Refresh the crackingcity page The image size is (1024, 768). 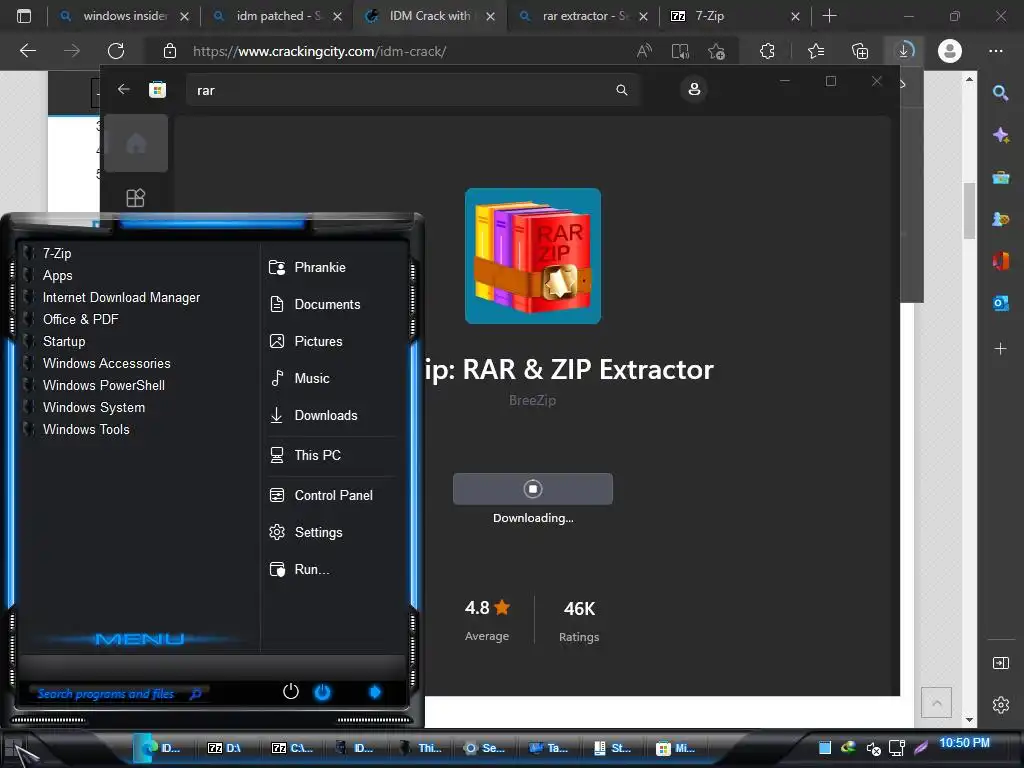[116, 50]
